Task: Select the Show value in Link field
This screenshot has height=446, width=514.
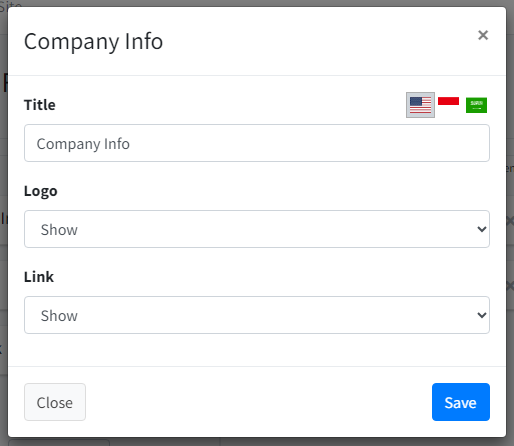Action: 59,316
